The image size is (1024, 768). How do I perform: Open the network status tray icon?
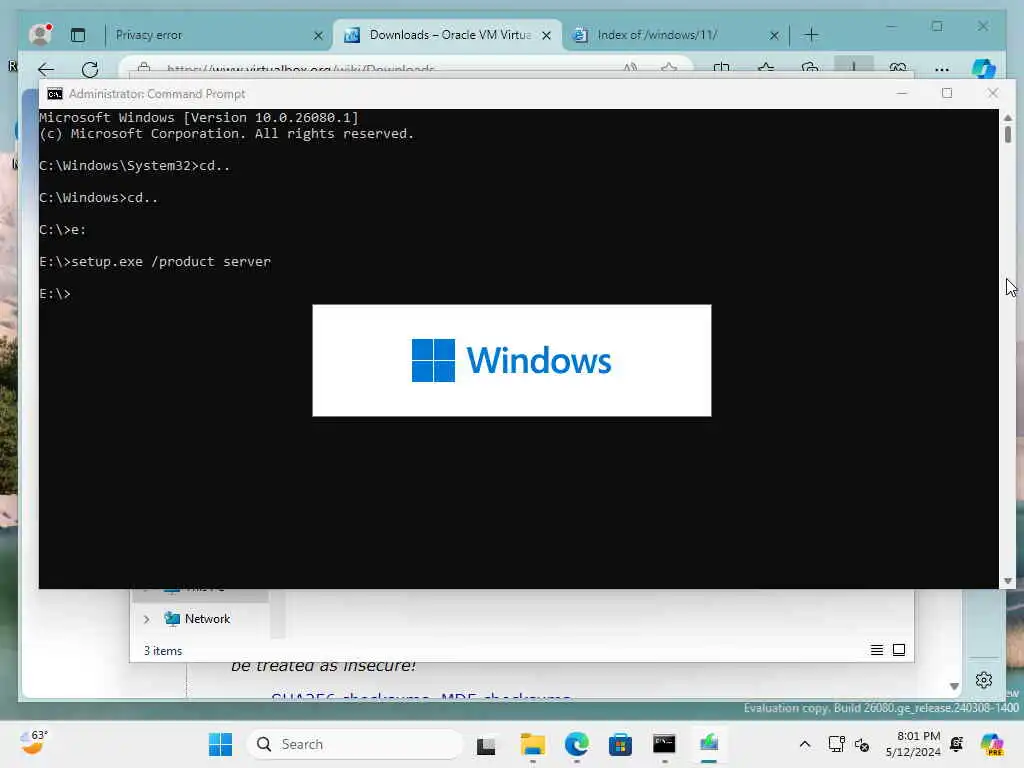click(836, 744)
